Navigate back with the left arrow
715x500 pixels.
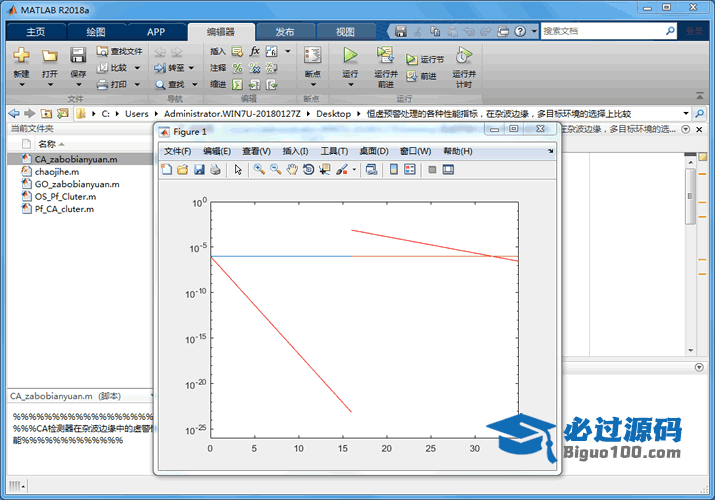coord(14,113)
